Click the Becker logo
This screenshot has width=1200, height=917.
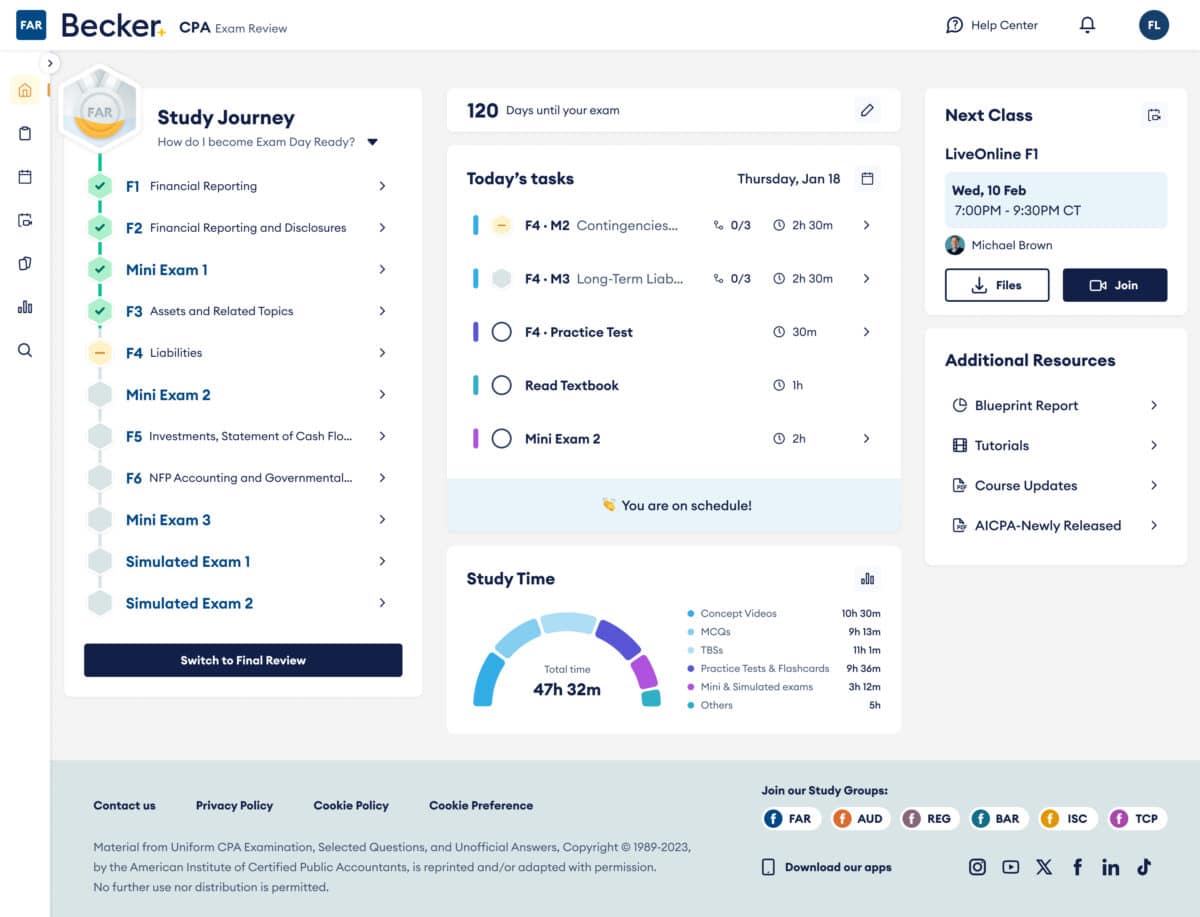coord(112,26)
